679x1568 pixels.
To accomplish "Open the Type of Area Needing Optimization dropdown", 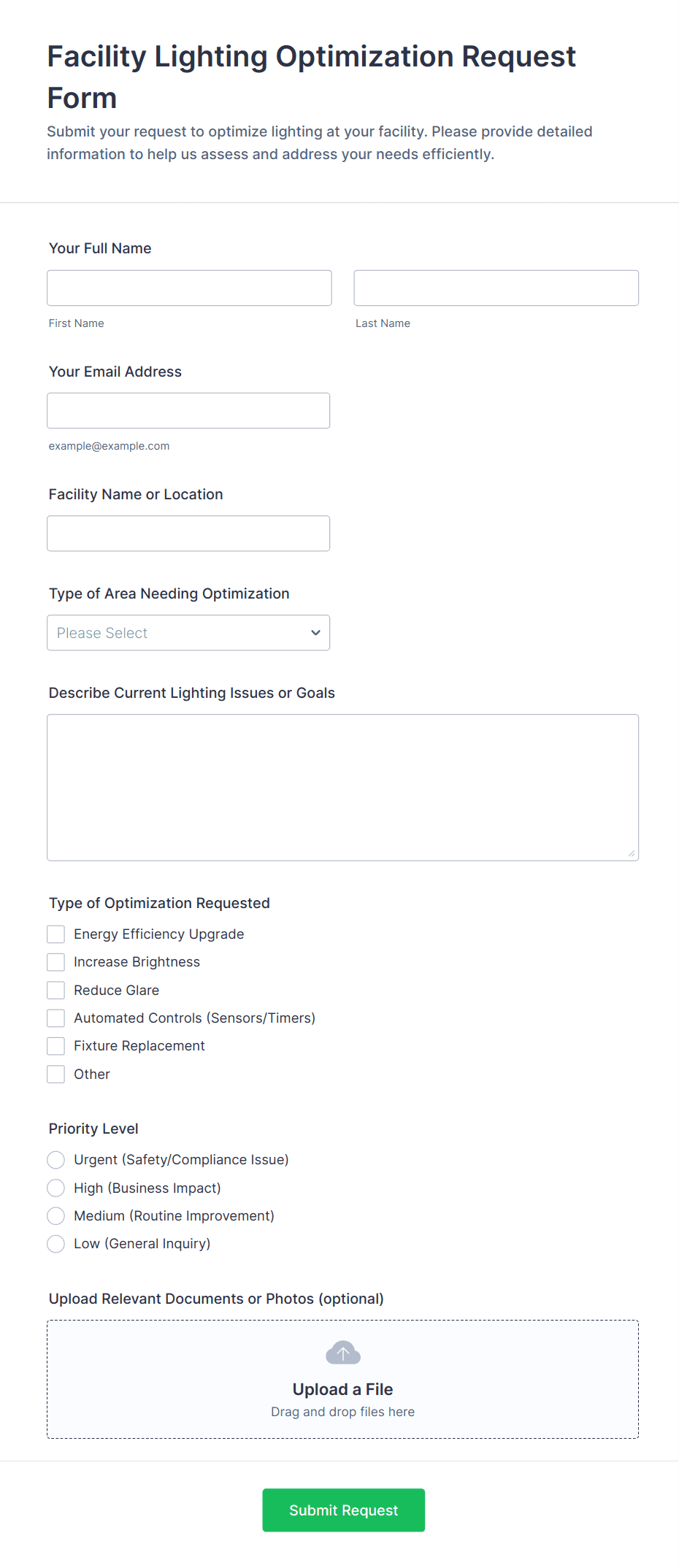I will (188, 633).
